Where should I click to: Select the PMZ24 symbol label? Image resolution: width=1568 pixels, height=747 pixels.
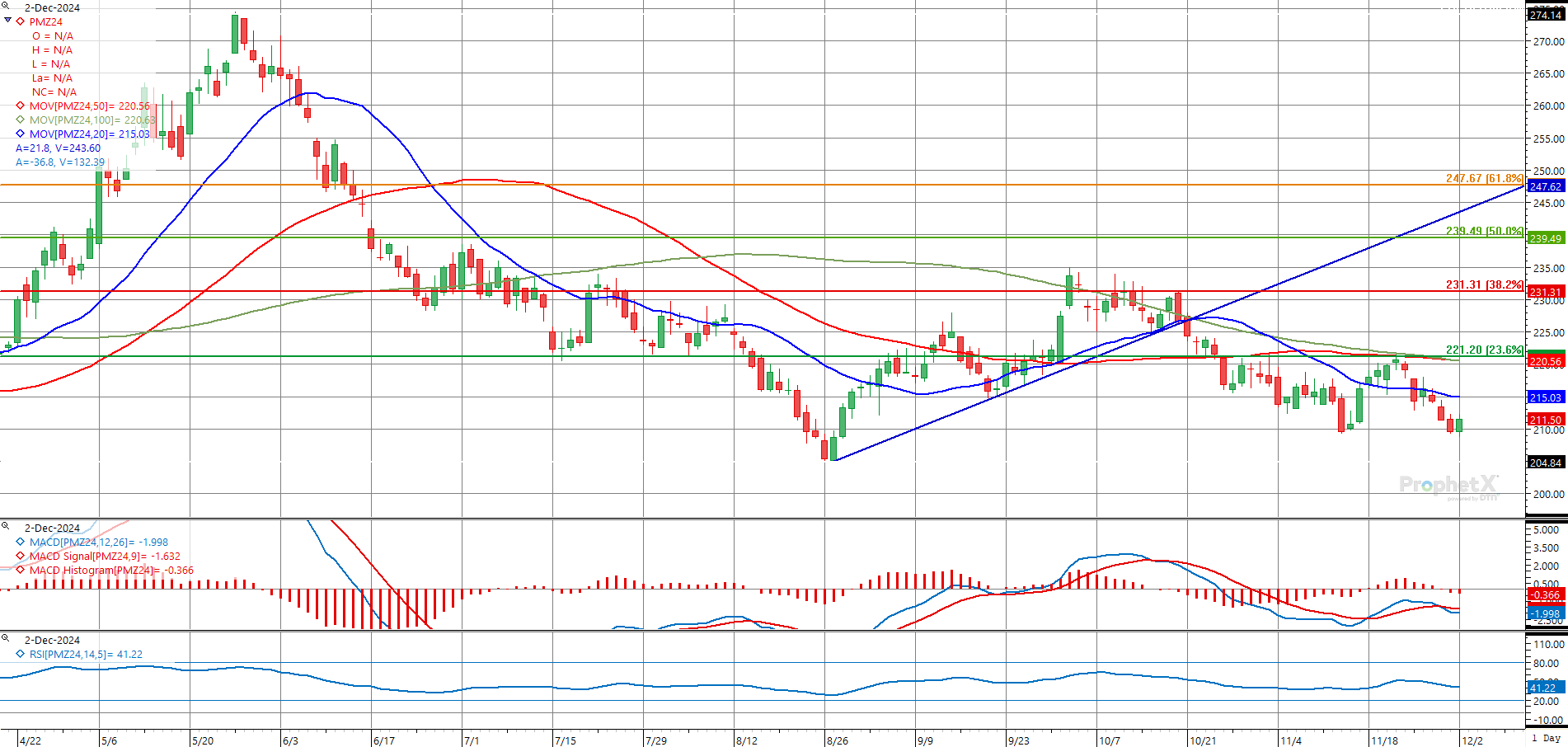coord(46,22)
